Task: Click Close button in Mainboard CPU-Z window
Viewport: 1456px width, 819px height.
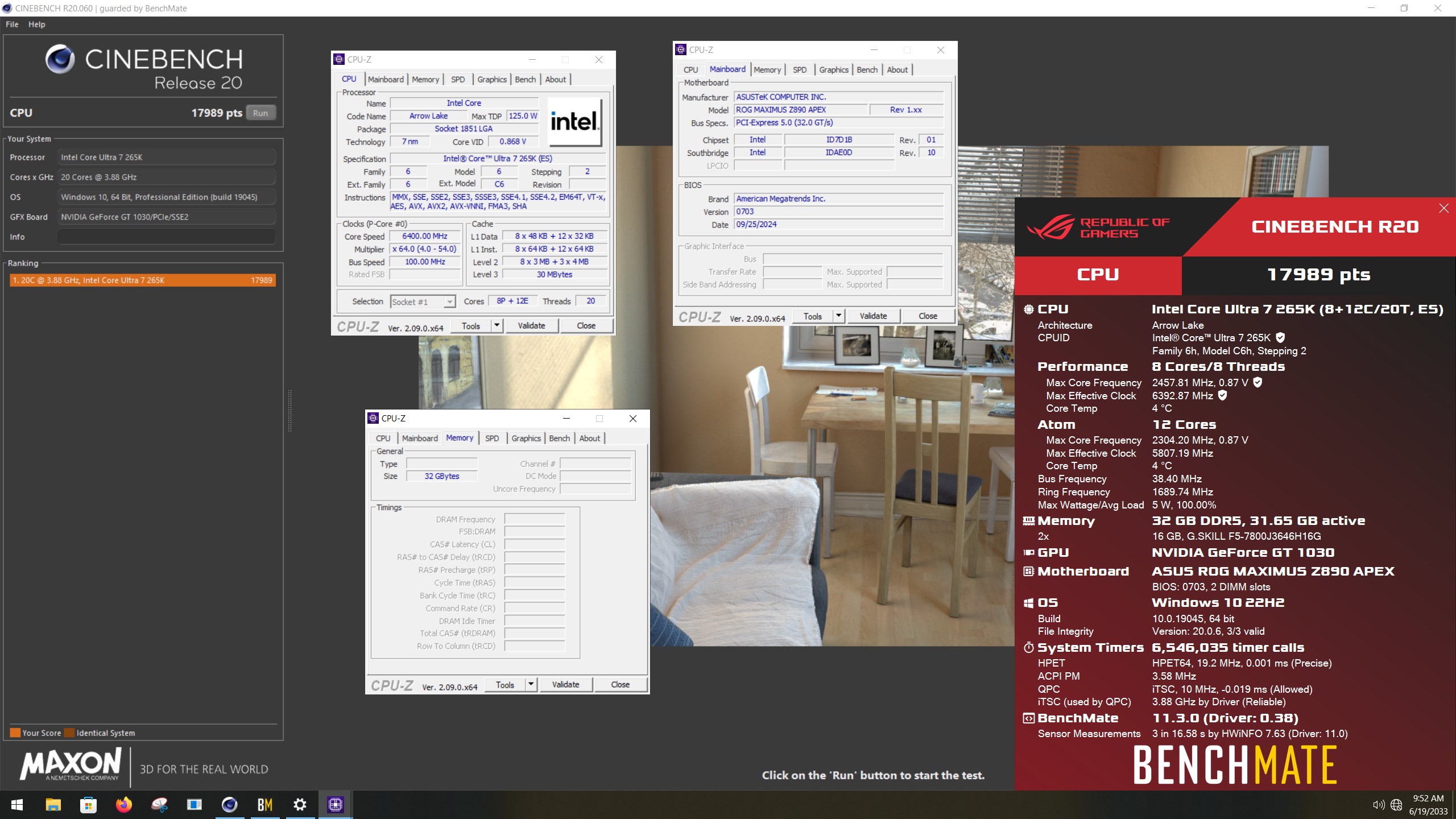Action: click(928, 316)
